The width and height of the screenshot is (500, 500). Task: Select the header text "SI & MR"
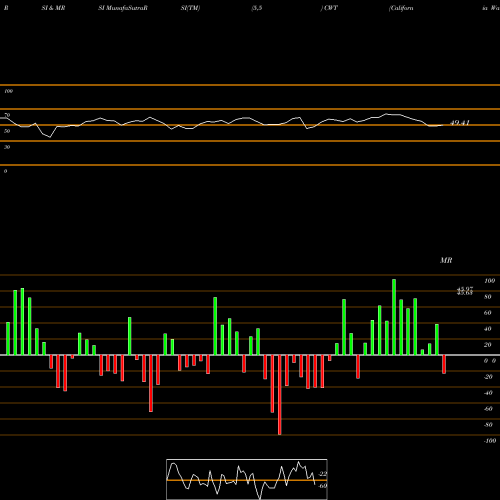[x=53, y=8]
